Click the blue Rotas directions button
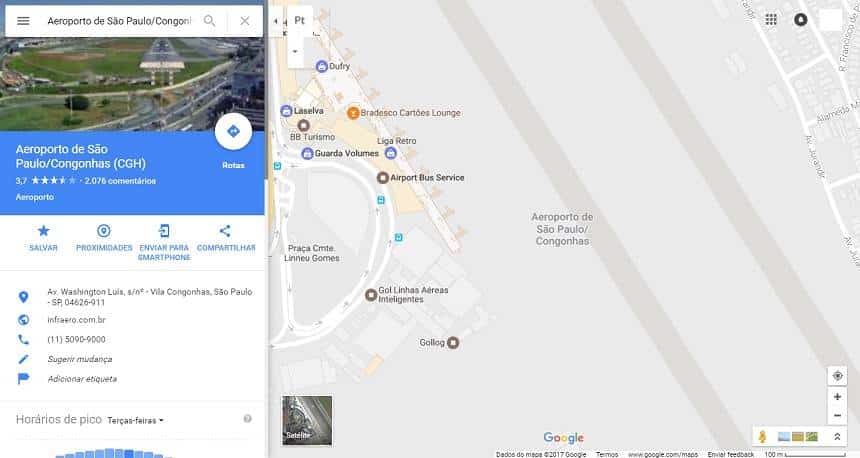 pos(233,132)
